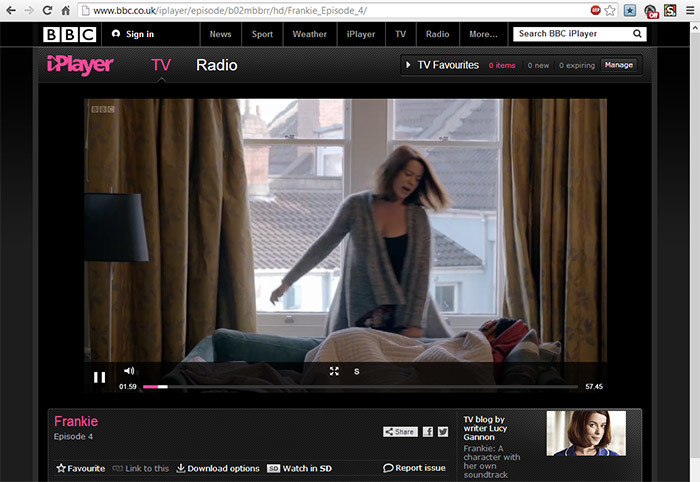Switch to Watch in SD

[x=300, y=468]
